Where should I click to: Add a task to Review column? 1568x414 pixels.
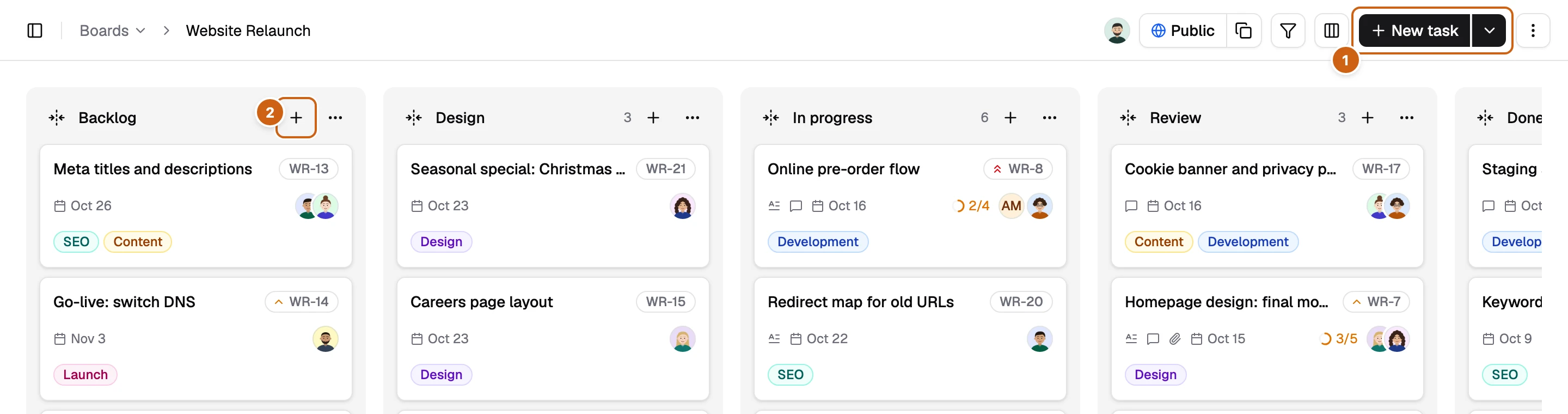pos(1367,118)
